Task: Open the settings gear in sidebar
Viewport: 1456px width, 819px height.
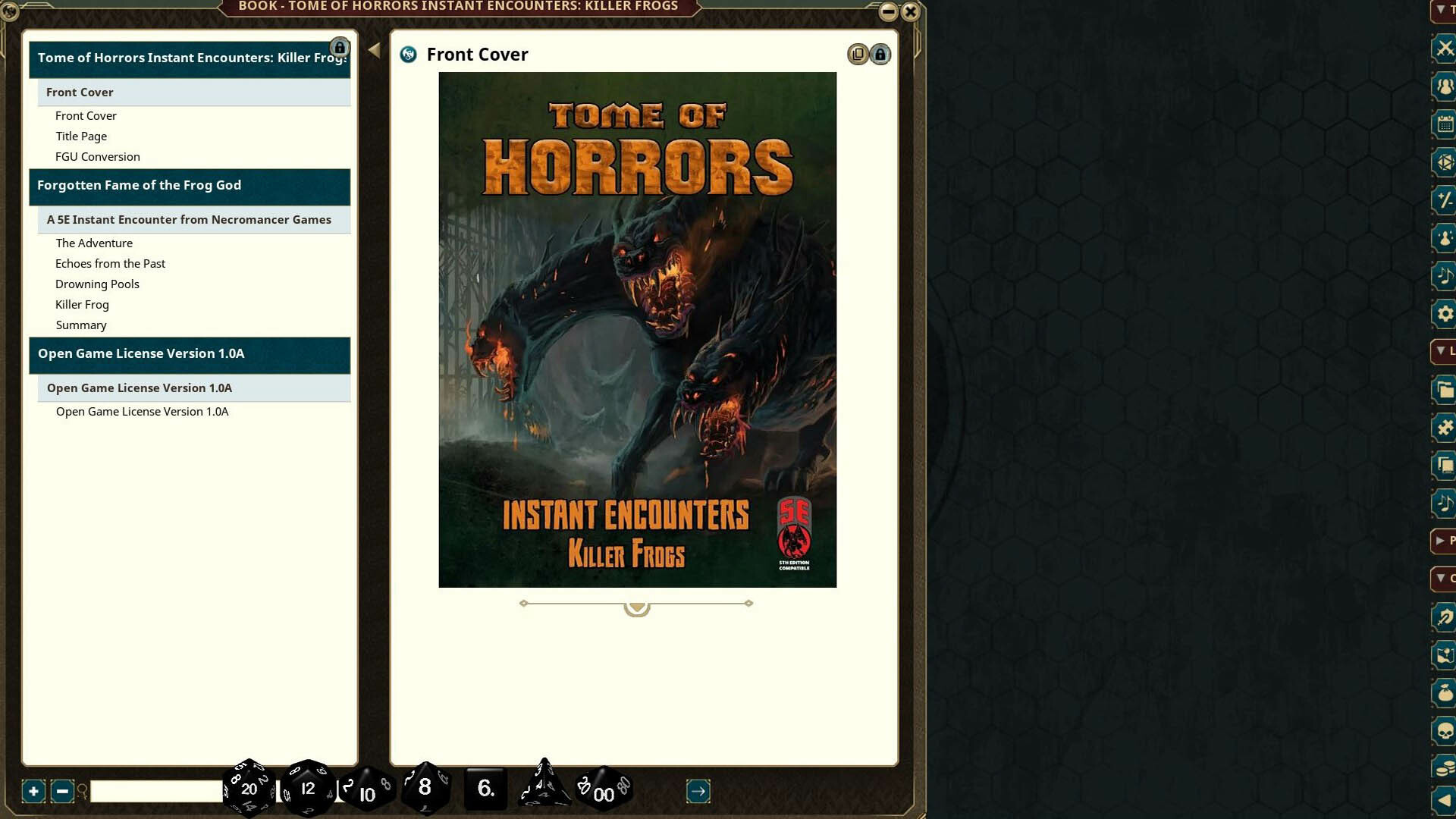Action: coord(1445,314)
